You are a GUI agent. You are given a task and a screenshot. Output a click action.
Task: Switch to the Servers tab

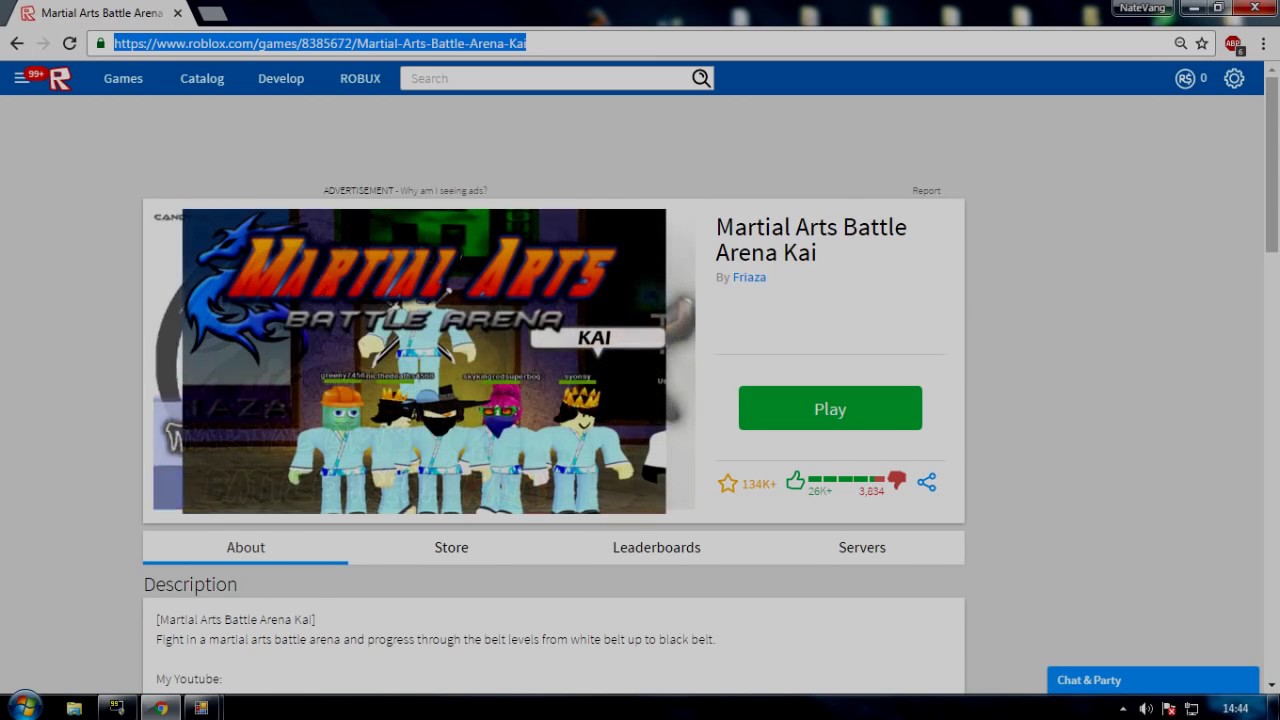pyautogui.click(x=862, y=547)
